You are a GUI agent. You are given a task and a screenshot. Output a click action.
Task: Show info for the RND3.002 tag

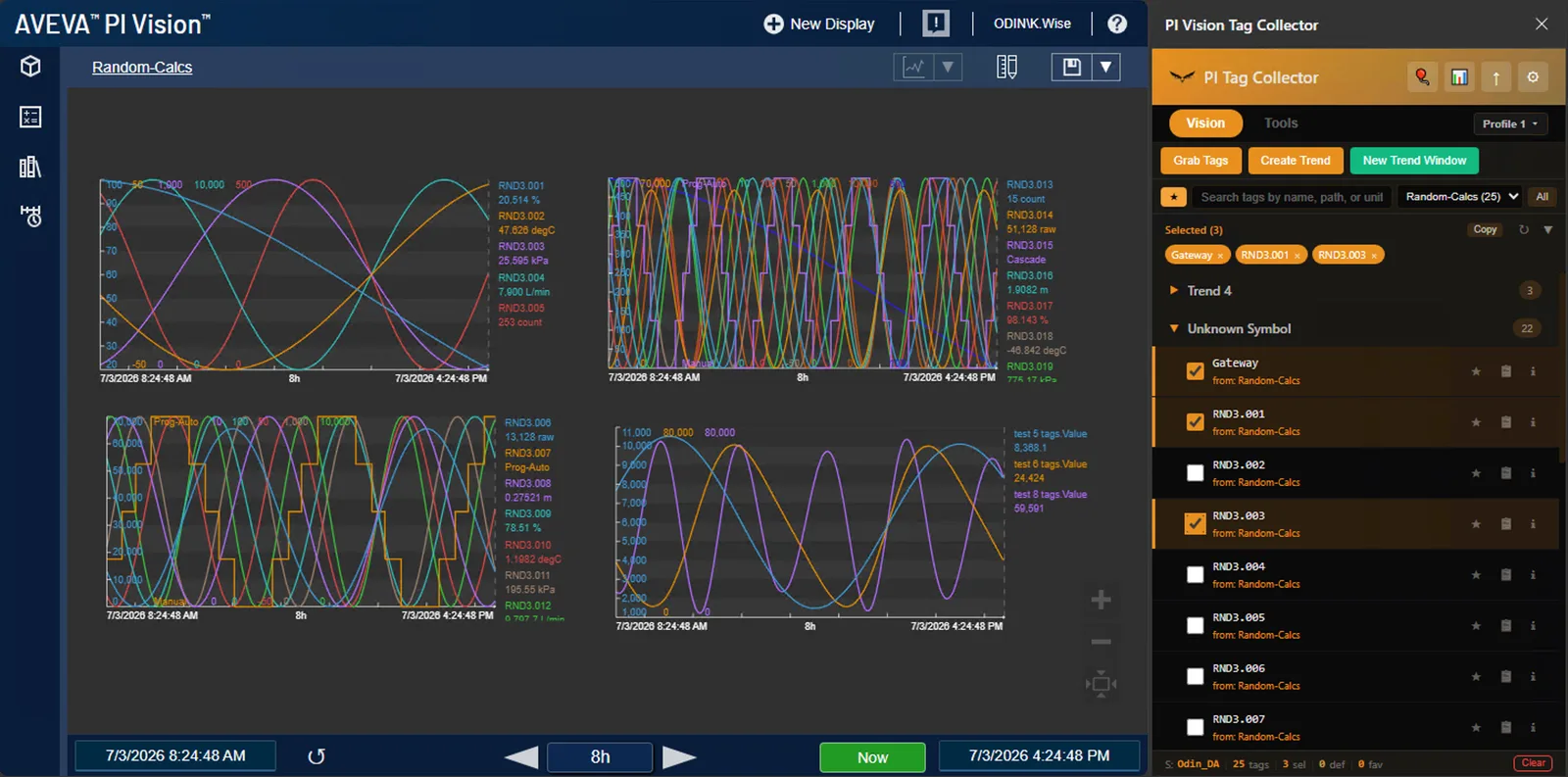point(1534,473)
